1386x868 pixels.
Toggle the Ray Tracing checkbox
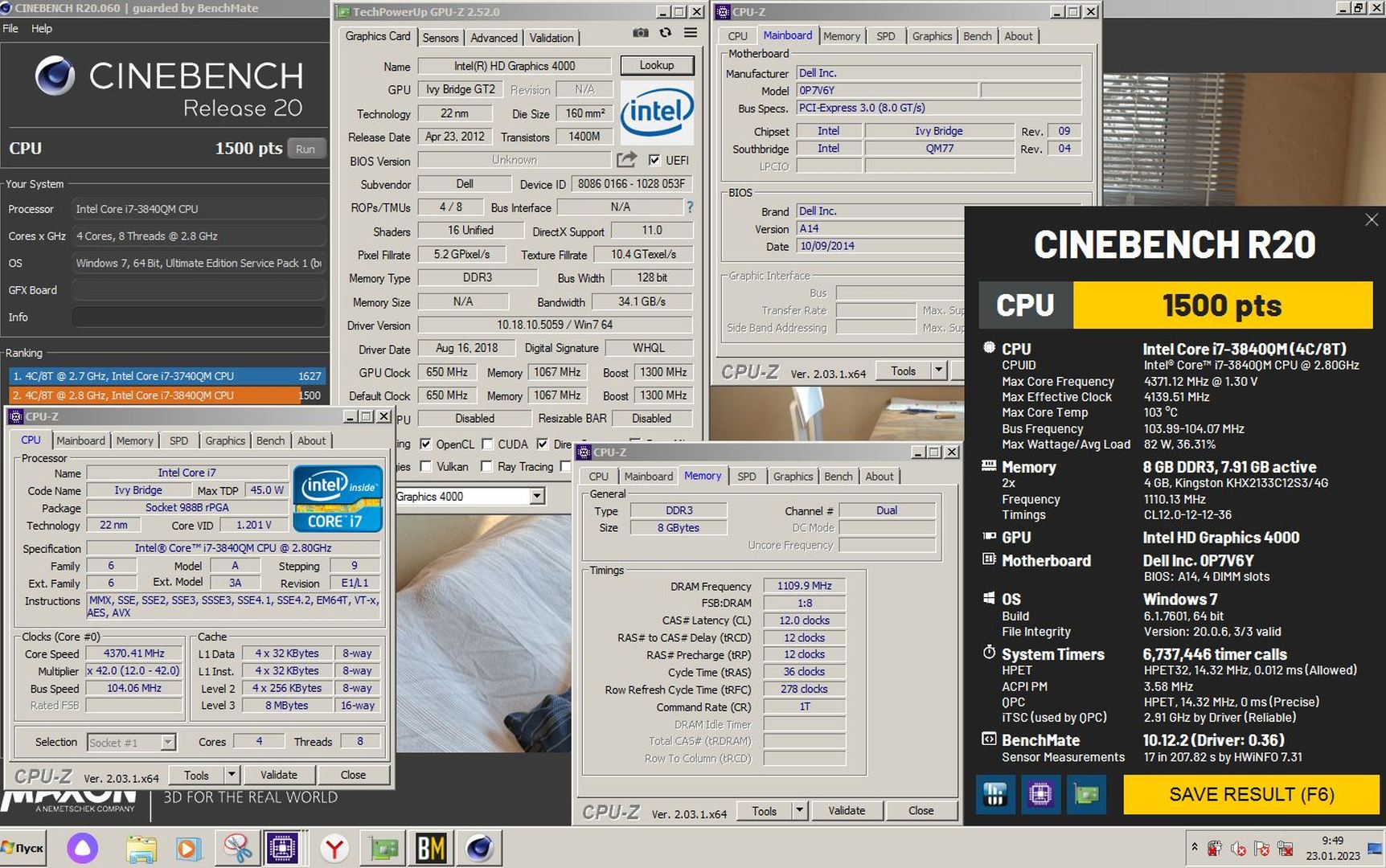coord(486,466)
